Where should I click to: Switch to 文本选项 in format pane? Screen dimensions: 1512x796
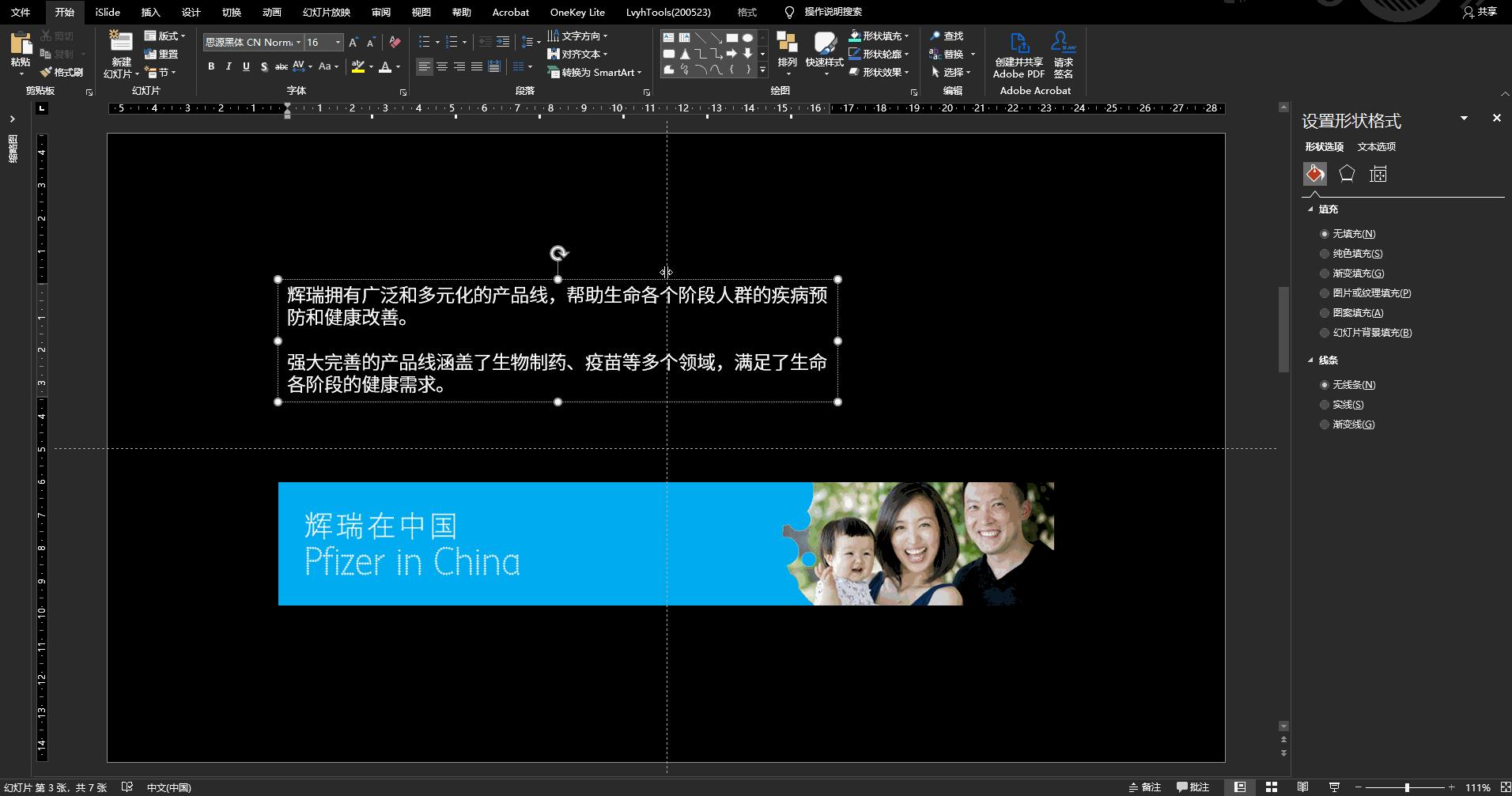(1376, 146)
